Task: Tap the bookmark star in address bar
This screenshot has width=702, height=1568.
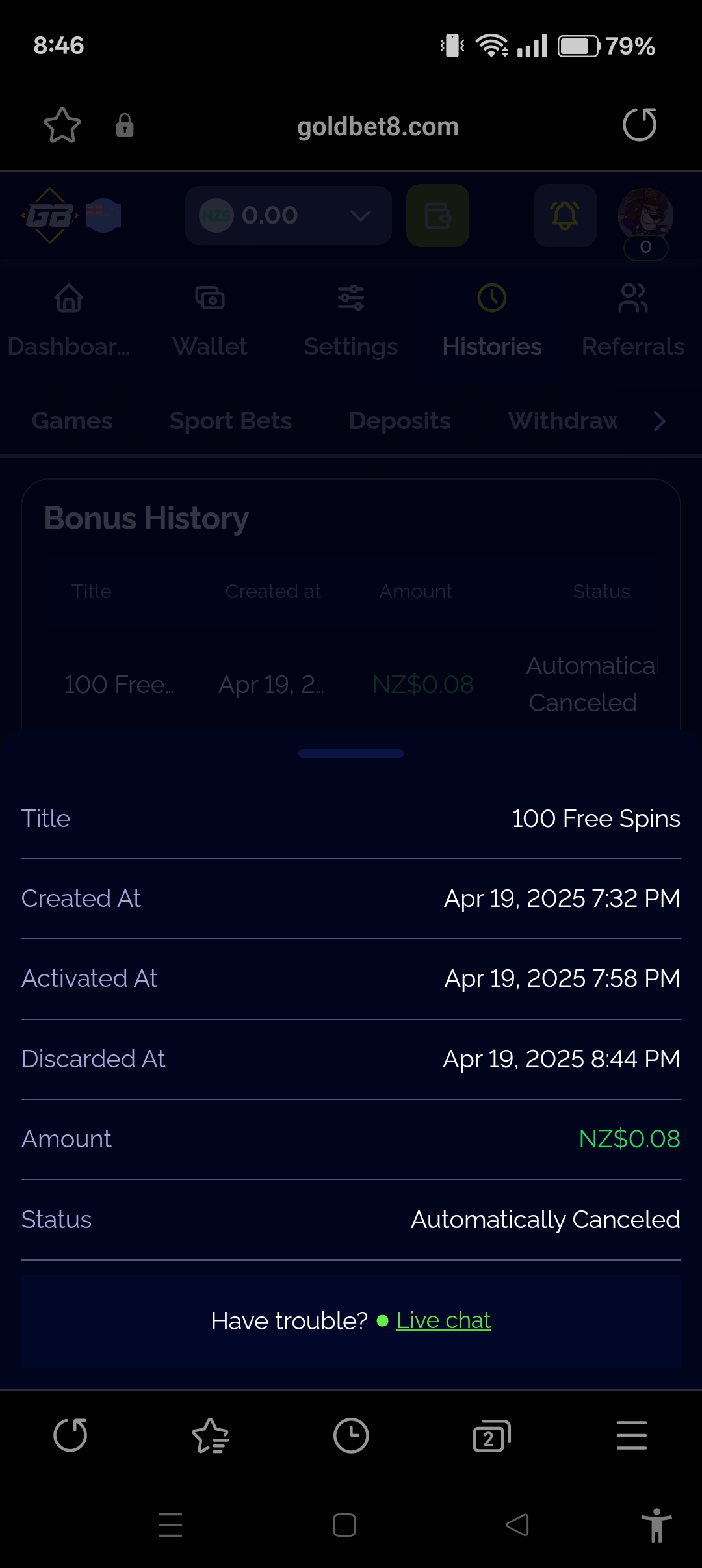Action: tap(62, 125)
